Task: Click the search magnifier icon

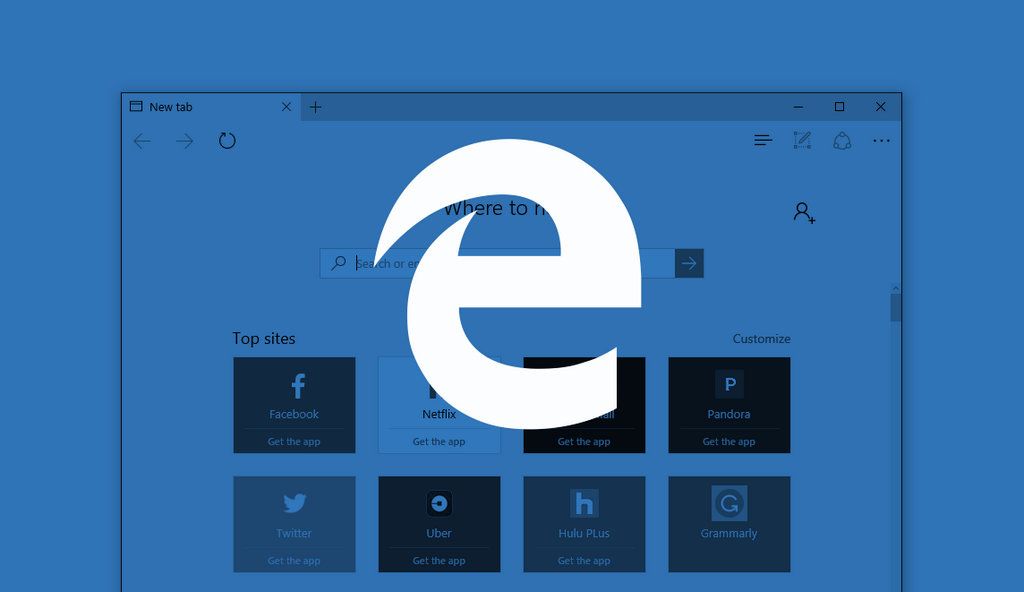Action: pyautogui.click(x=340, y=262)
